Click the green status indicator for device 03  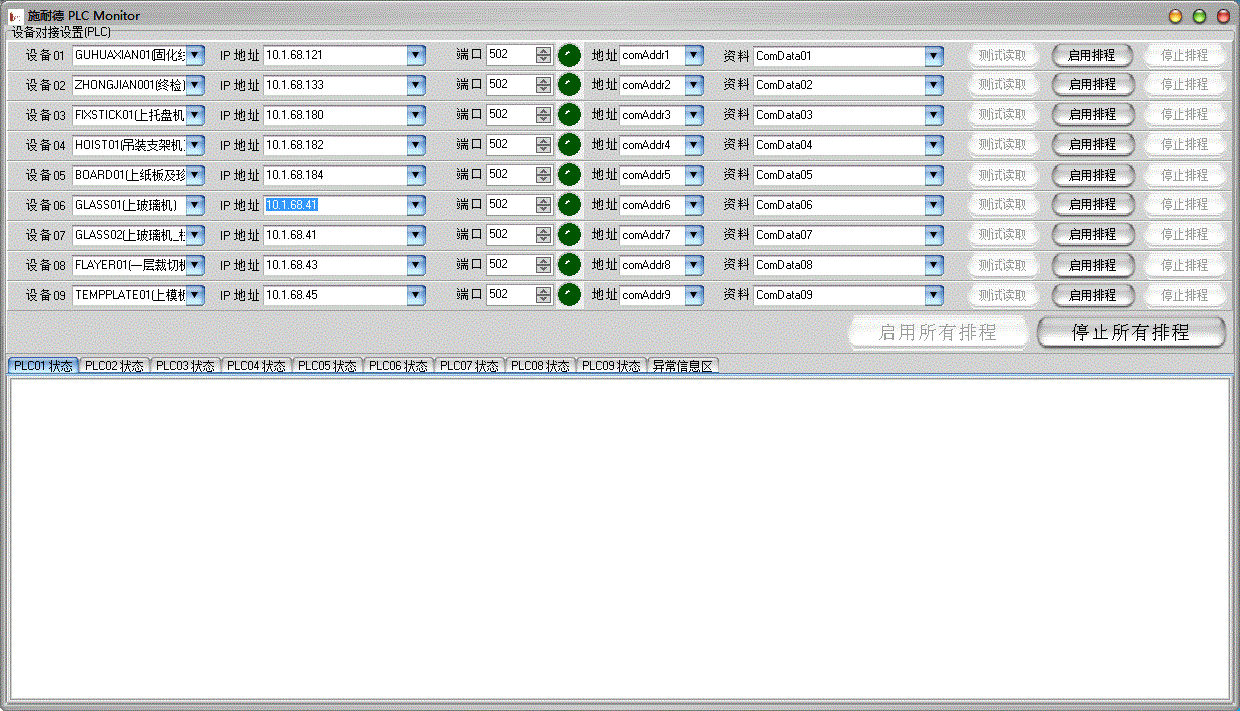(x=569, y=115)
